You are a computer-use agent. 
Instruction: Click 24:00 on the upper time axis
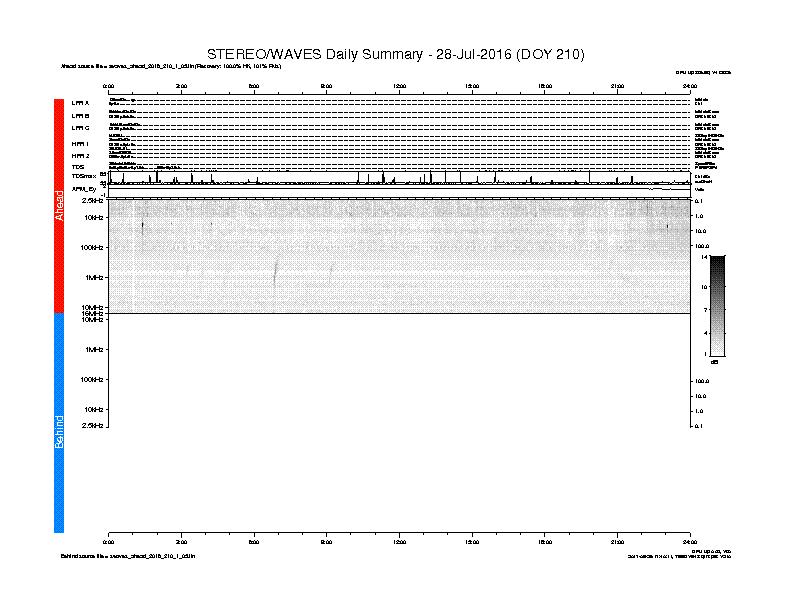pos(690,86)
